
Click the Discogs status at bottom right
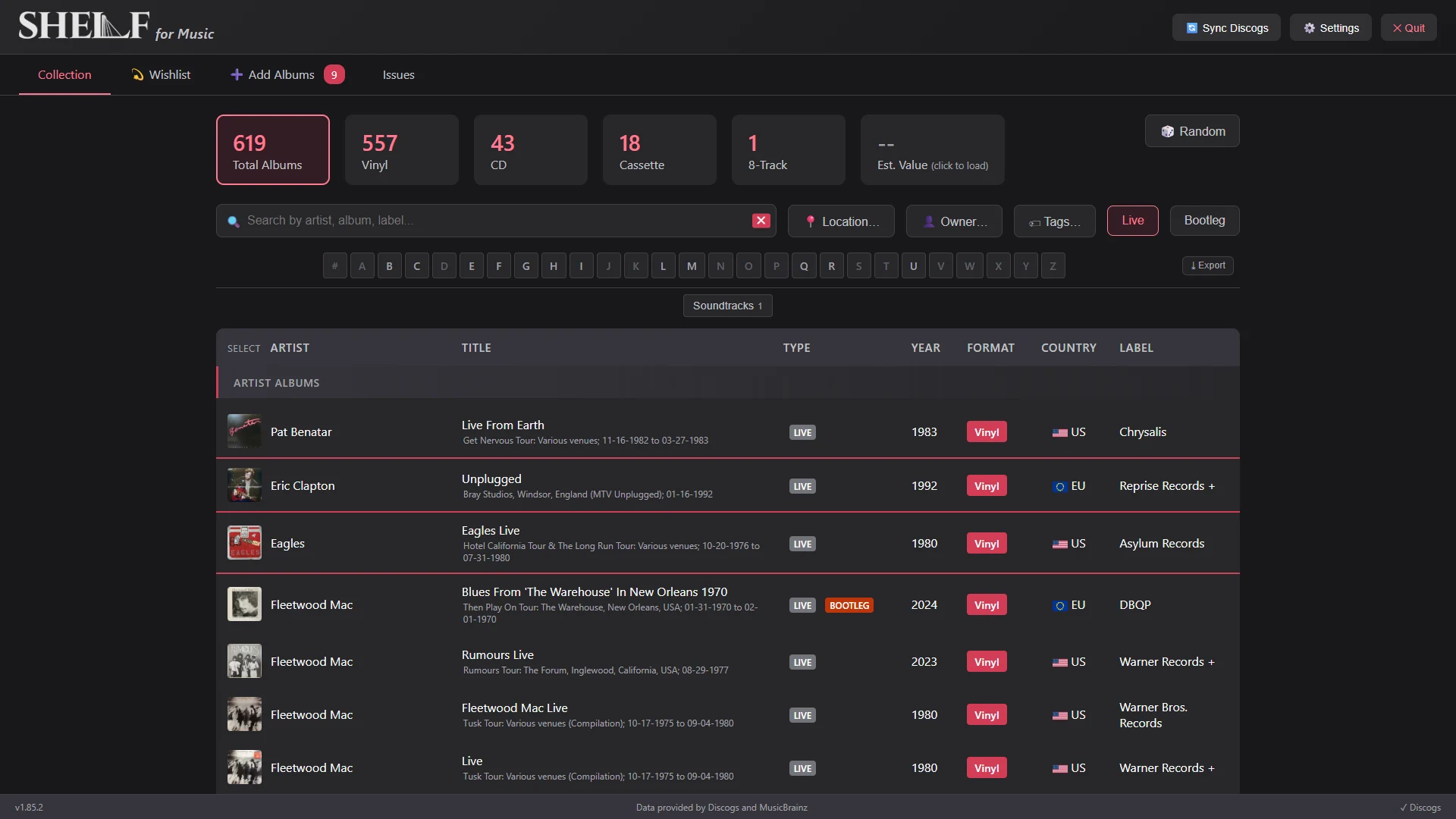coord(1420,808)
